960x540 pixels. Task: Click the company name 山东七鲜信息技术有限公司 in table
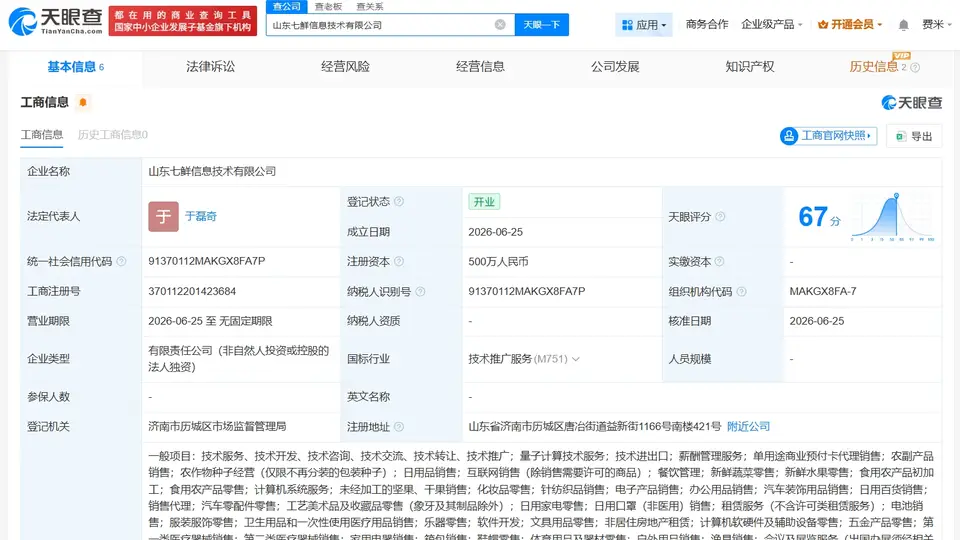[212, 171]
